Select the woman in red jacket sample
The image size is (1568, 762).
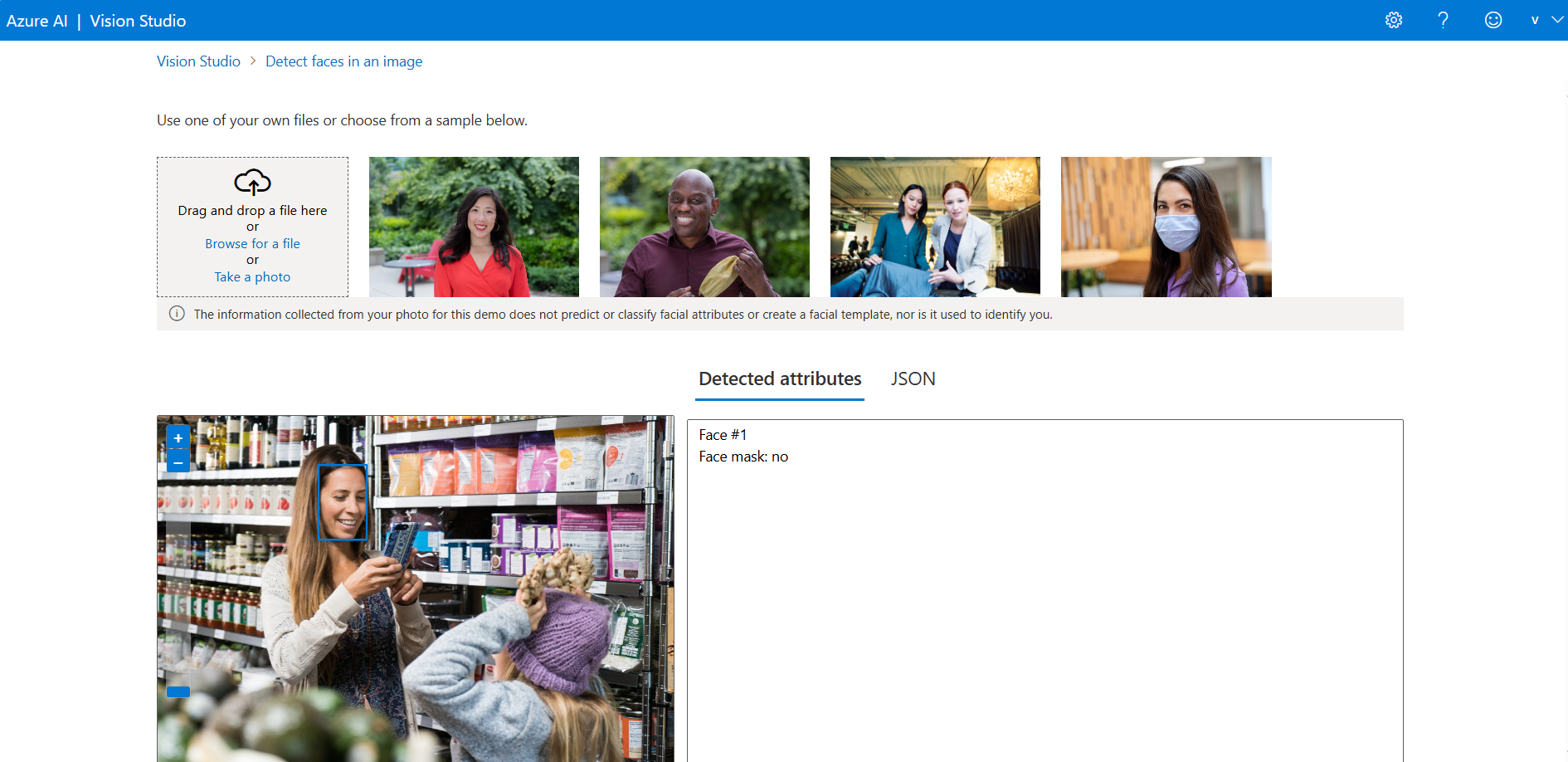[474, 227]
